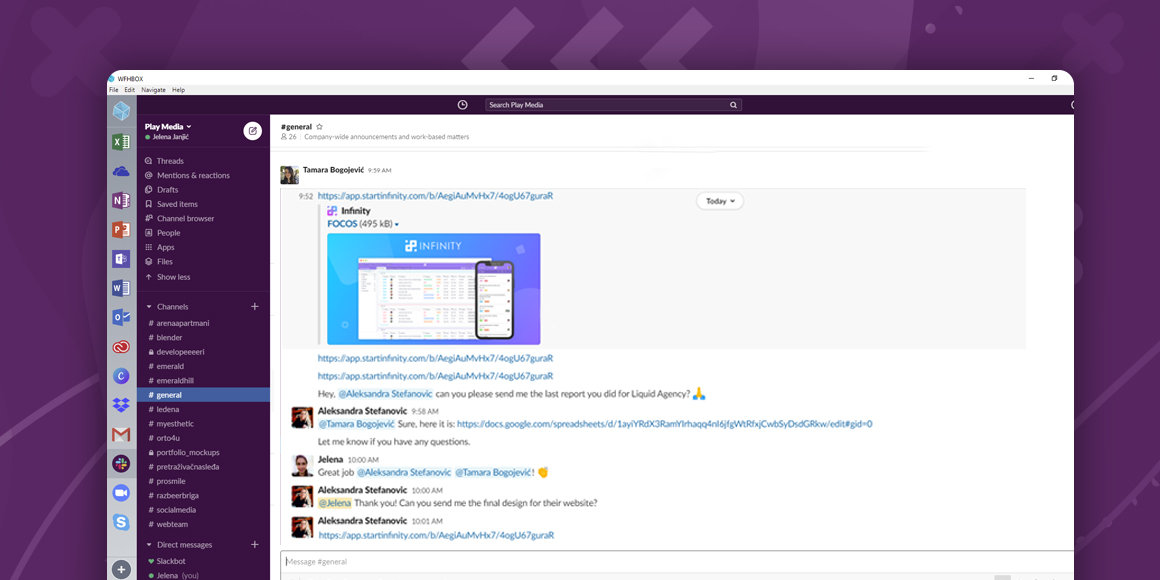This screenshot has height=580, width=1160.
Task: Add a channel with the plus icon
Action: coord(254,306)
